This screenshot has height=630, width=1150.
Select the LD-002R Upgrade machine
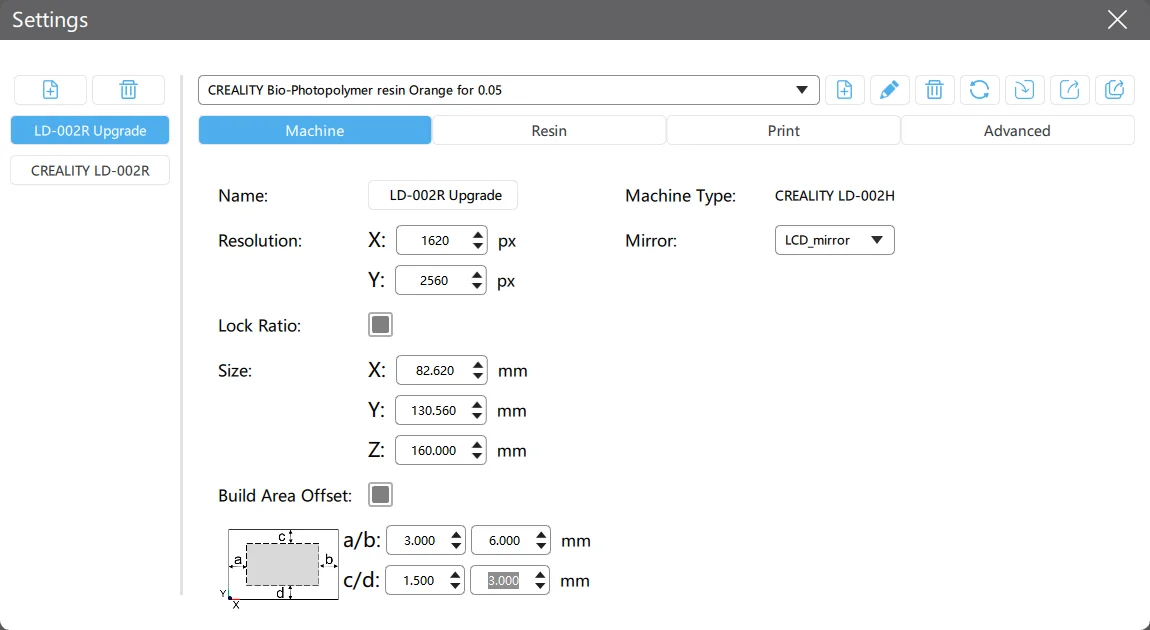pyautogui.click(x=90, y=131)
